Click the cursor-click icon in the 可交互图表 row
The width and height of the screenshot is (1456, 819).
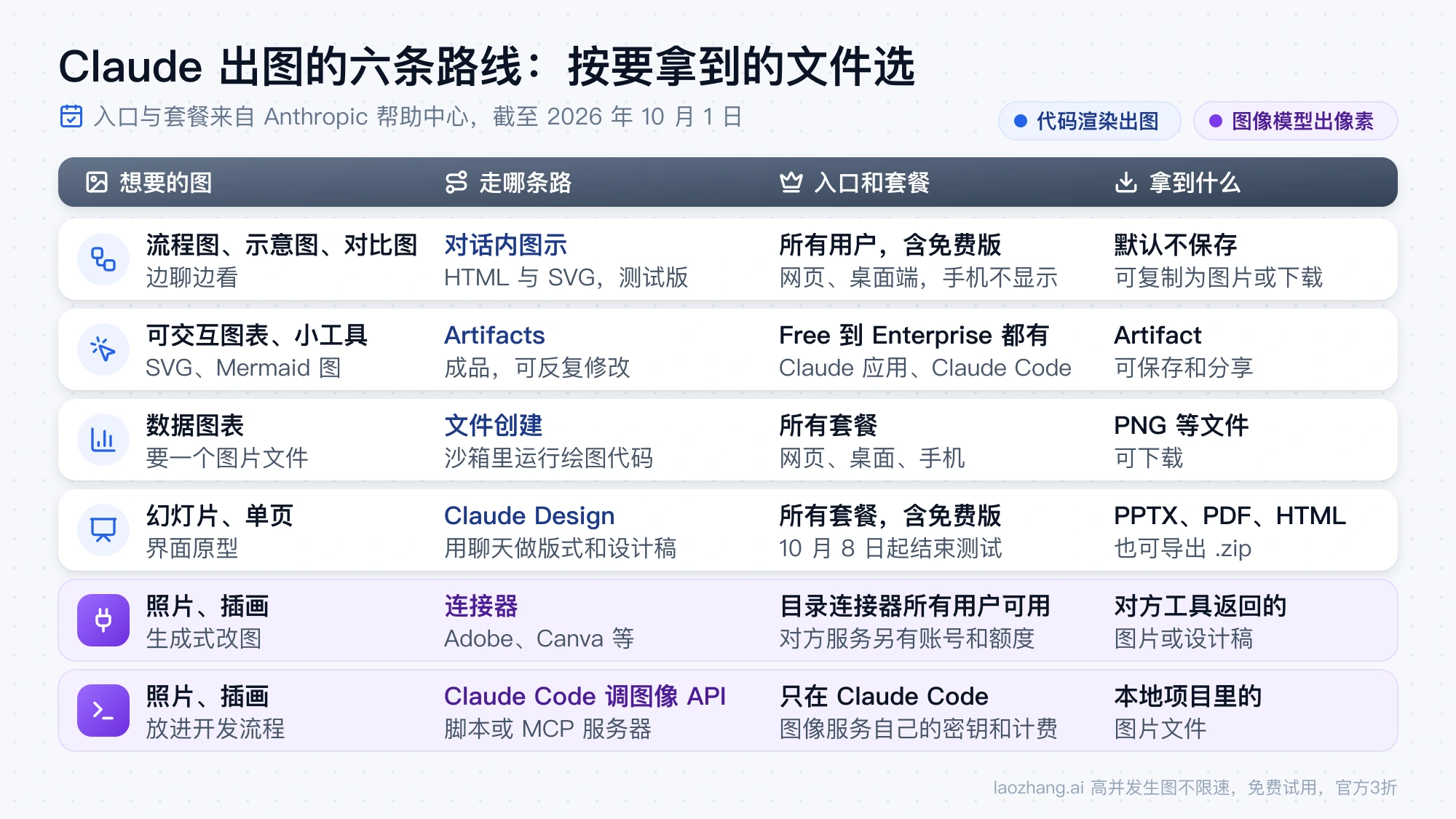coord(103,349)
